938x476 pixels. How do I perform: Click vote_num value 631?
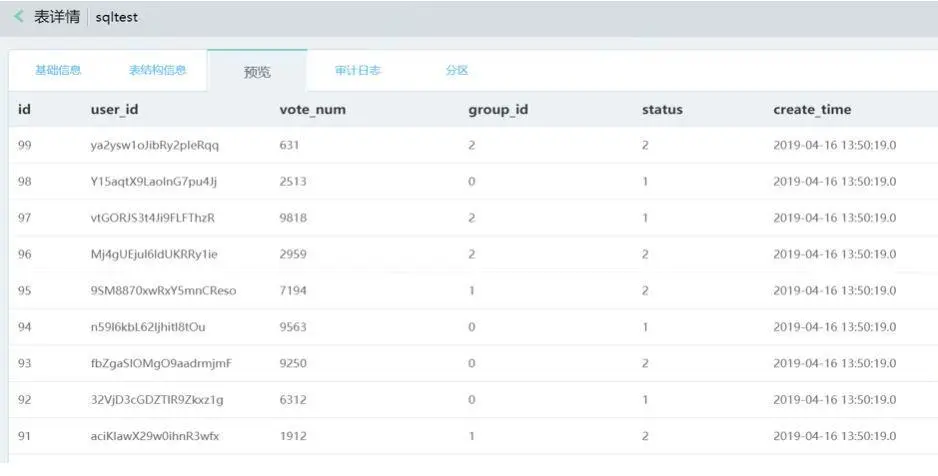coord(289,145)
